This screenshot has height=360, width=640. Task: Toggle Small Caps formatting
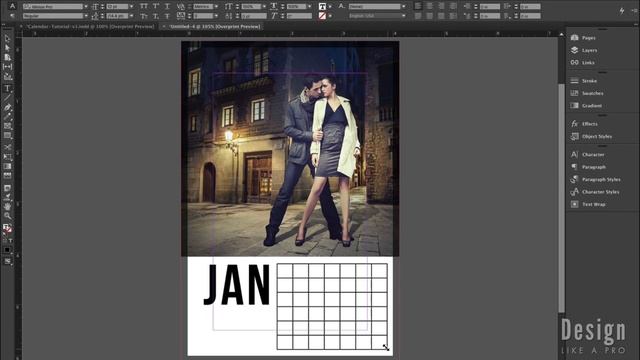point(144,16)
